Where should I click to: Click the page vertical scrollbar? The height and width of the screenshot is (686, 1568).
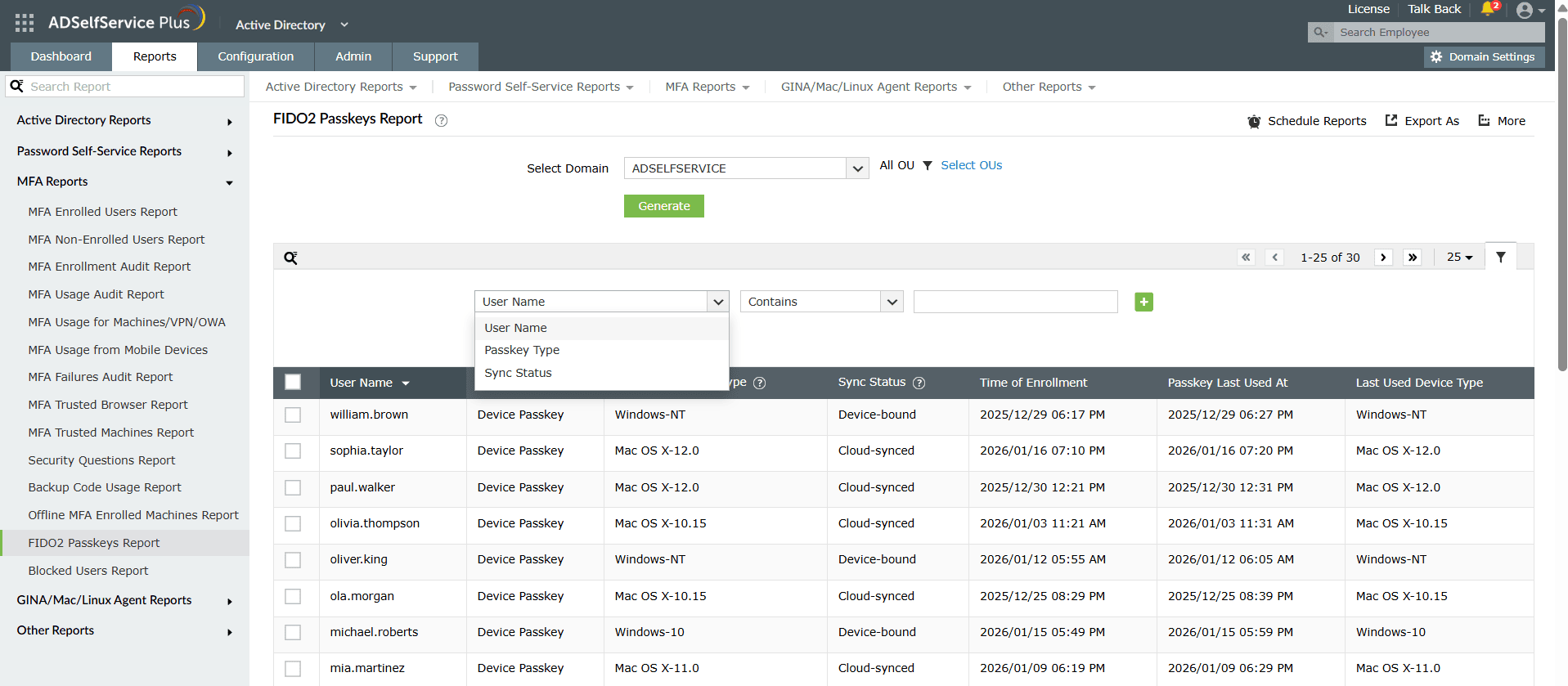click(1562, 196)
